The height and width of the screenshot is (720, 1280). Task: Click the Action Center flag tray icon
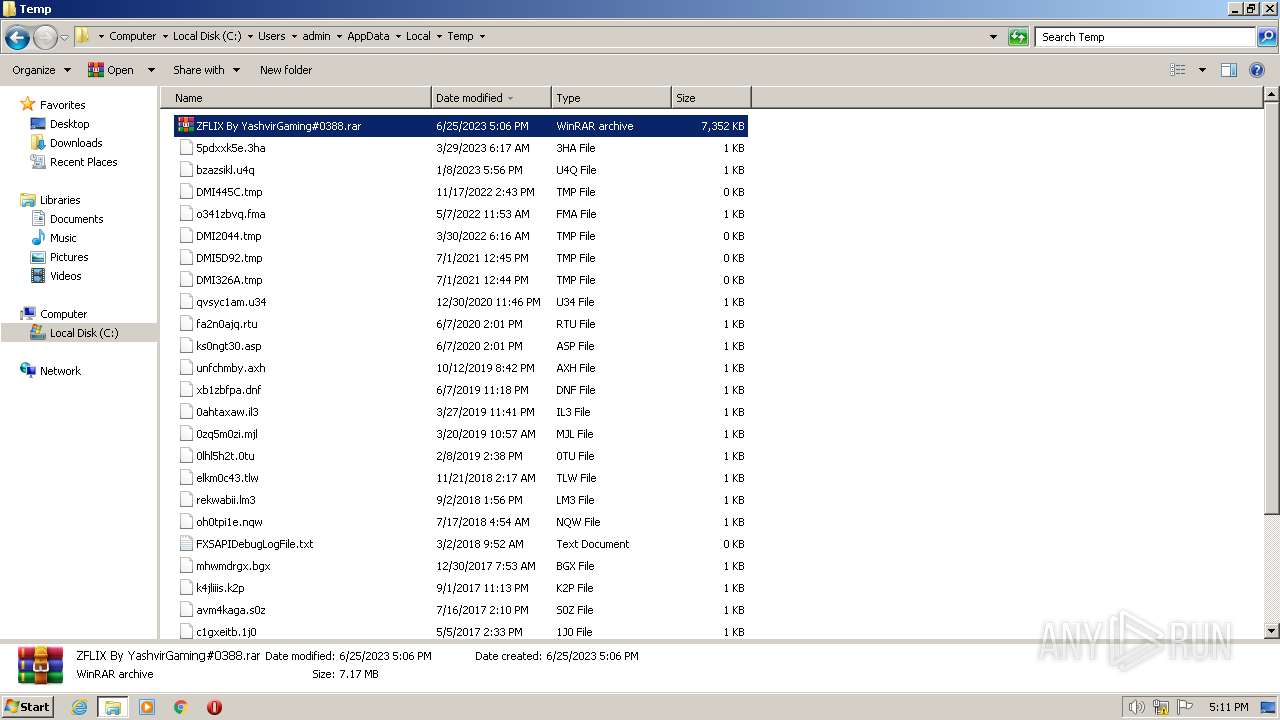point(1185,707)
